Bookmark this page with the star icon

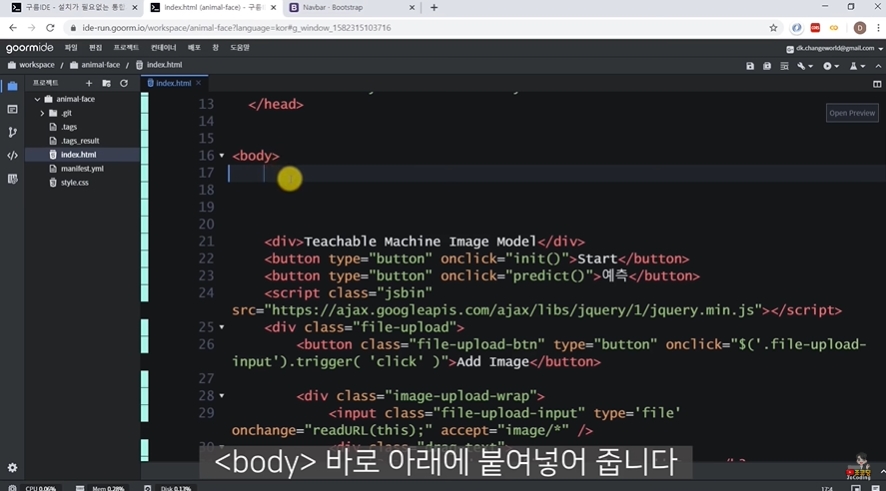[773, 28]
